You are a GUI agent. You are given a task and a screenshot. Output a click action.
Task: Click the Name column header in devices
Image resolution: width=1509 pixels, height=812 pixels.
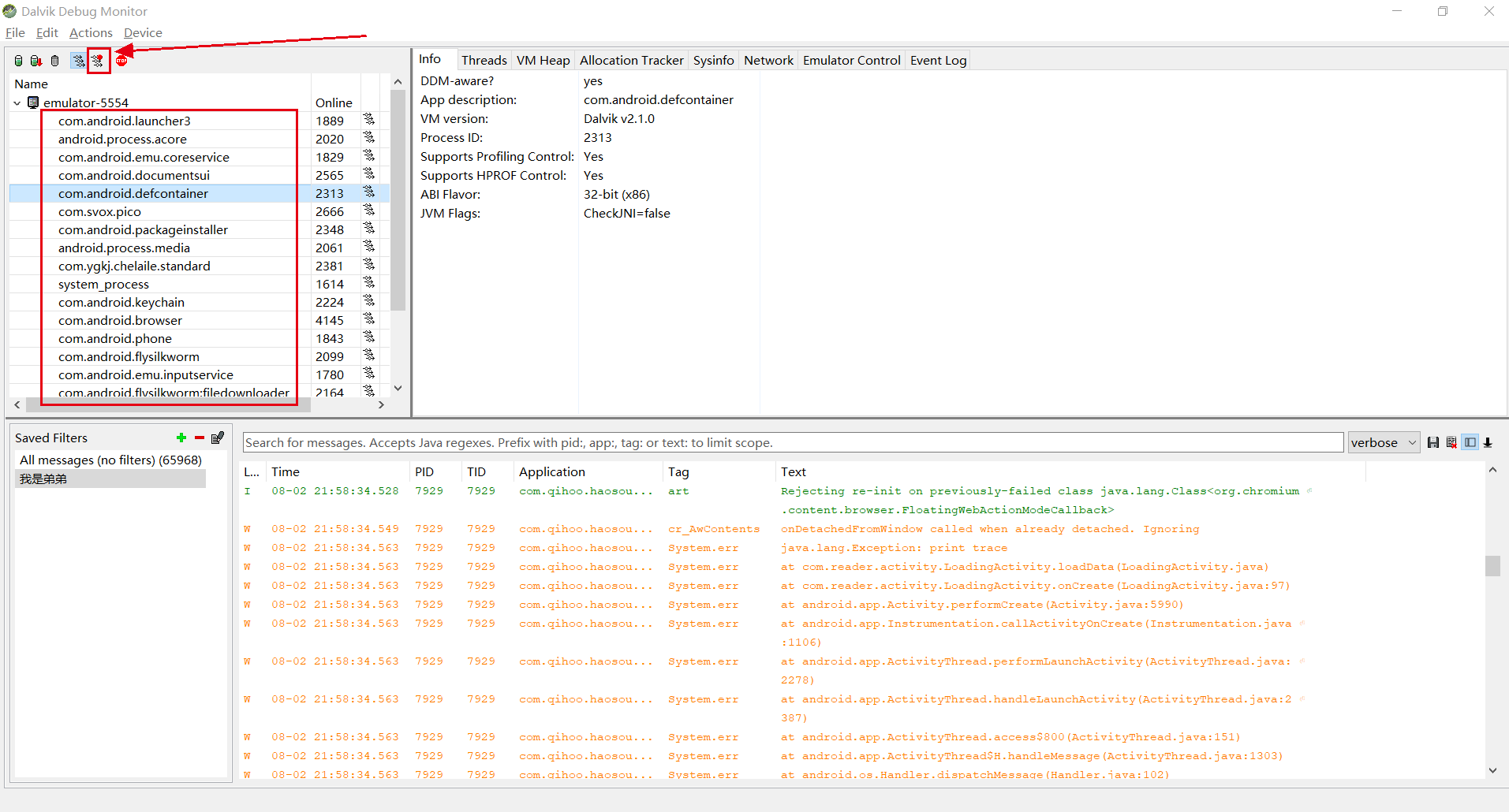160,84
